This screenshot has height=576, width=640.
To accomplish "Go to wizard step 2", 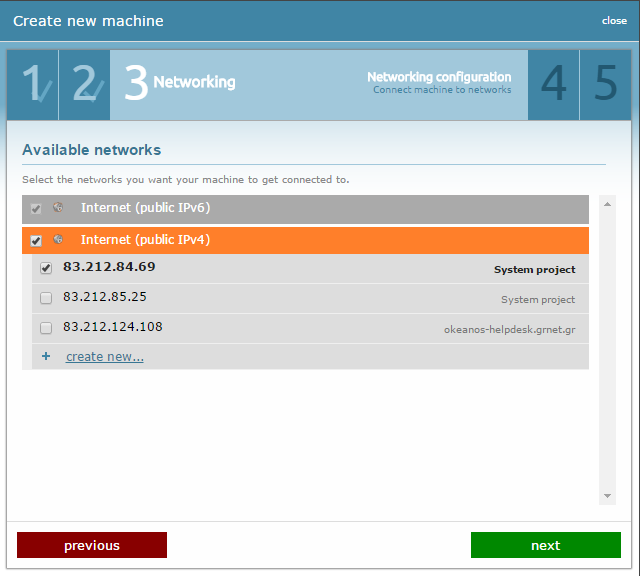I will pos(84,85).
